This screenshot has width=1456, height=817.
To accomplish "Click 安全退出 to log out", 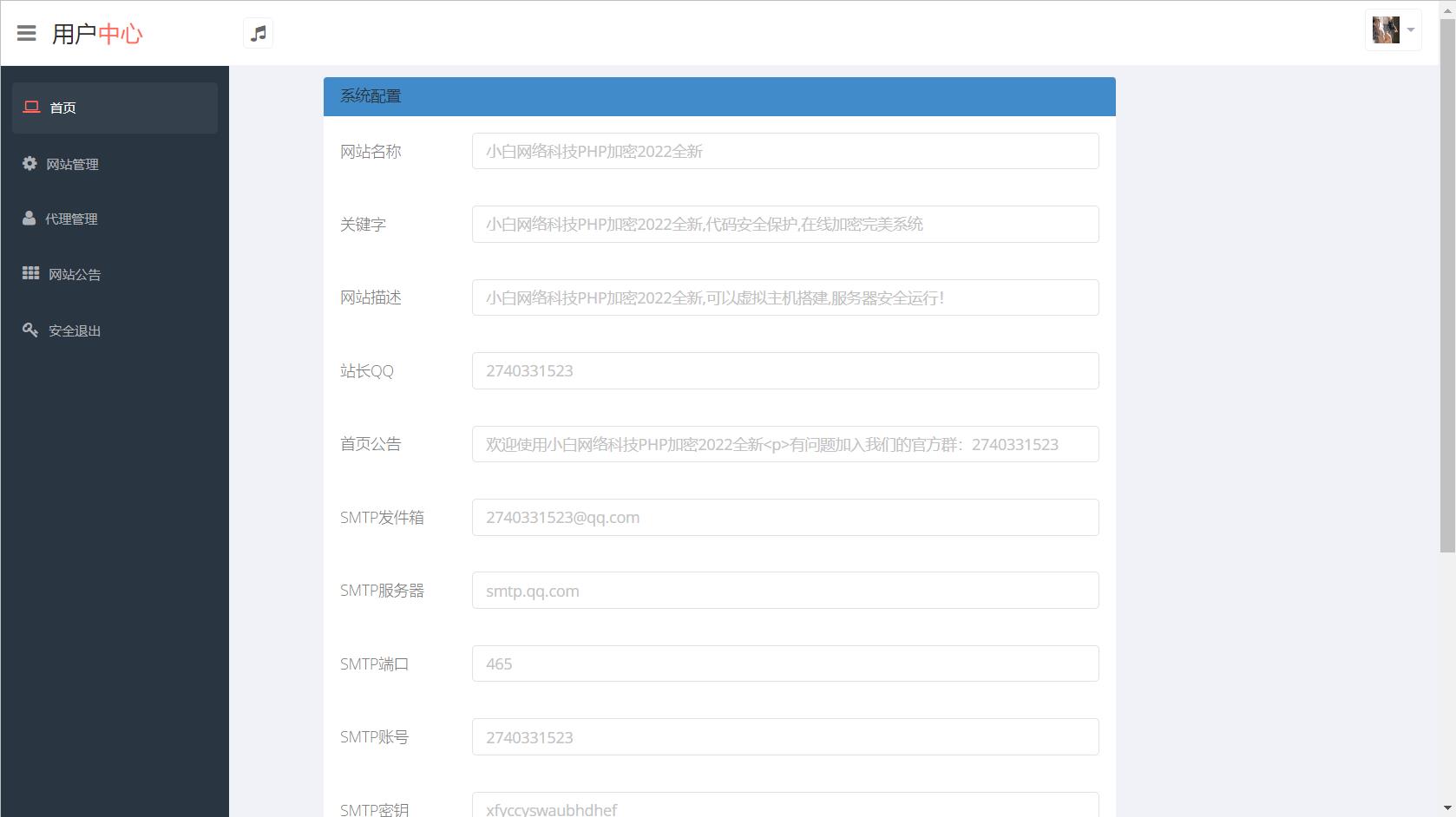I will (74, 330).
